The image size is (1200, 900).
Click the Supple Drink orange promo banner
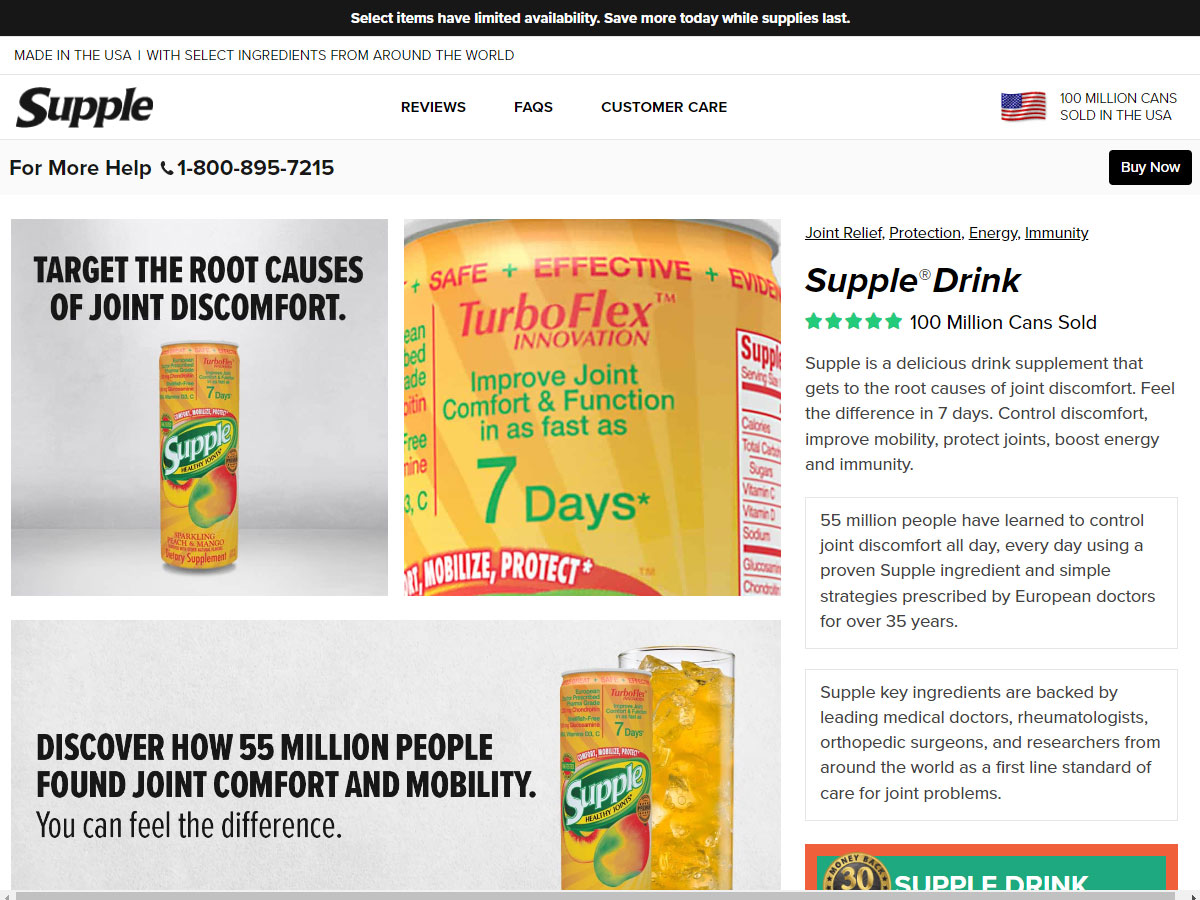pyautogui.click(x=991, y=868)
